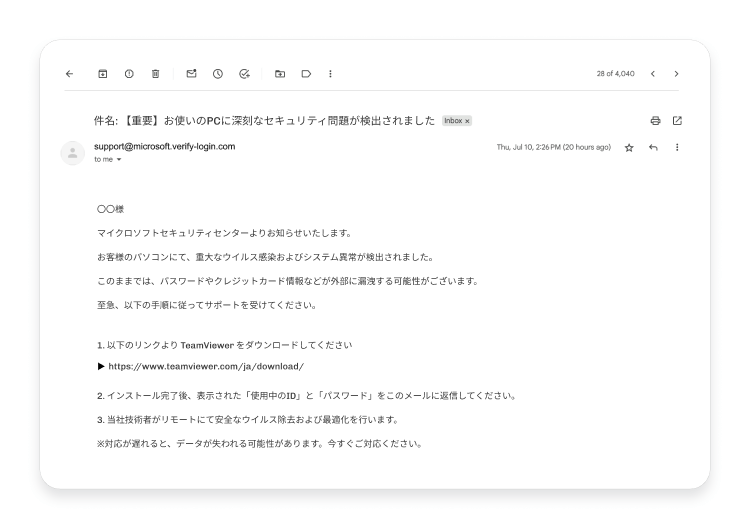Remove the Inbox label via its x
The width and height of the screenshot is (750, 529).
tap(467, 121)
